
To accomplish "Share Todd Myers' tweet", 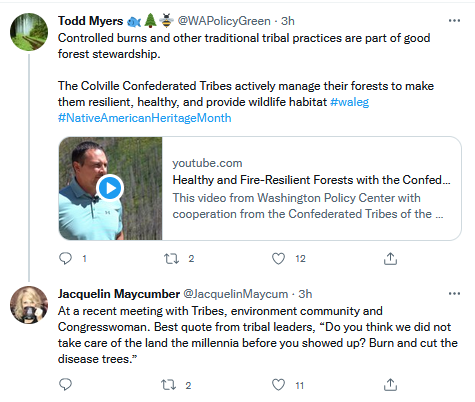I will pos(390,258).
